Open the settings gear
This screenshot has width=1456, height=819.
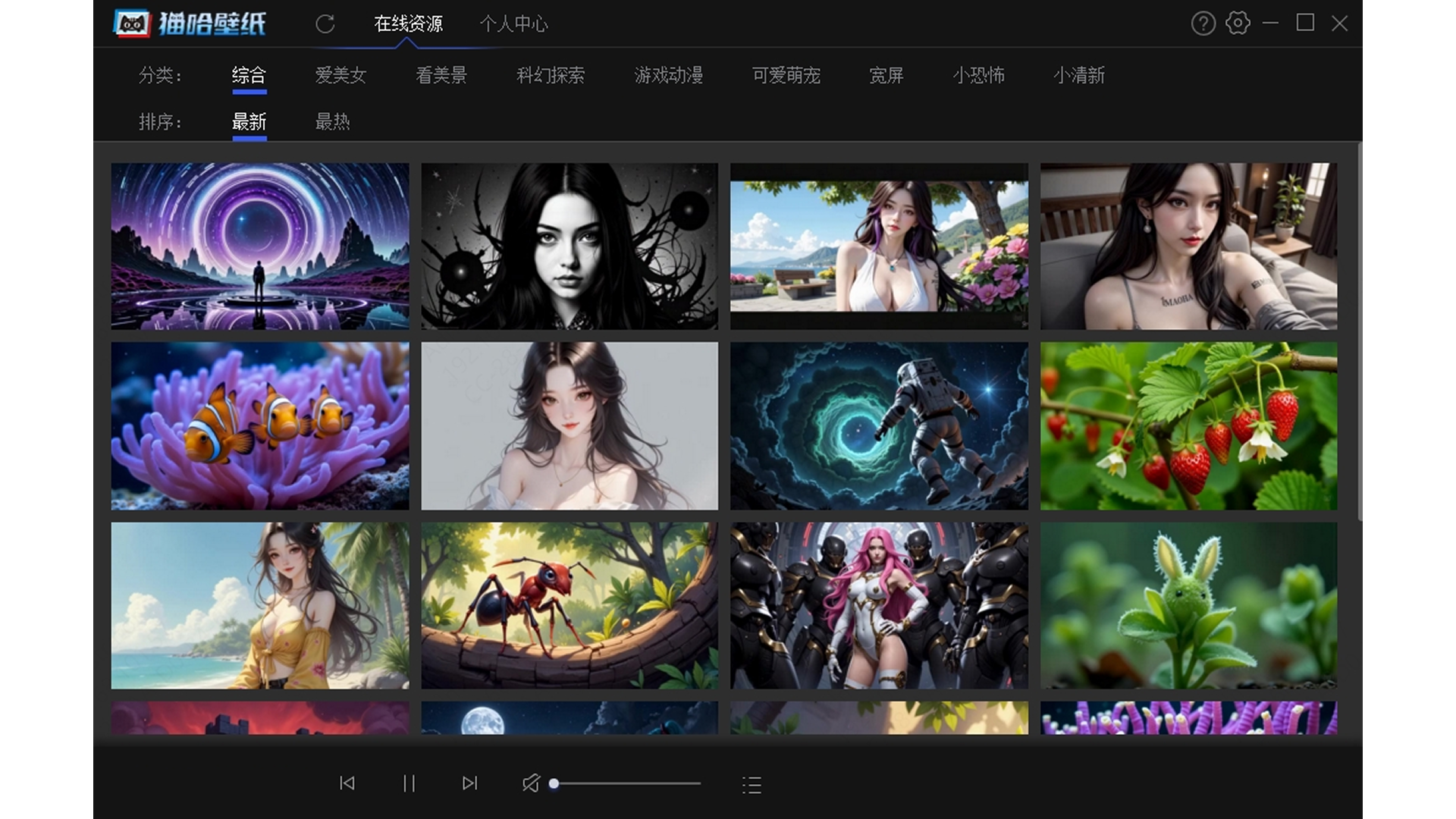pyautogui.click(x=1238, y=24)
